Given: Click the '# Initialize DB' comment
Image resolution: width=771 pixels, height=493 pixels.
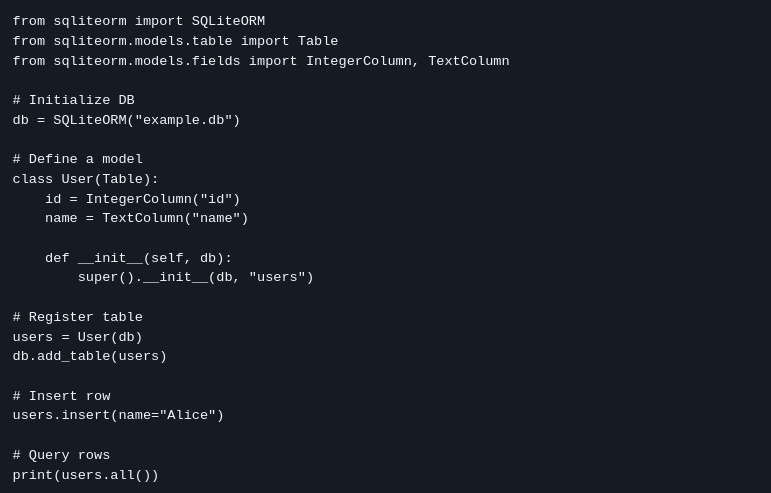Looking at the screenshot, I should 73,100.
